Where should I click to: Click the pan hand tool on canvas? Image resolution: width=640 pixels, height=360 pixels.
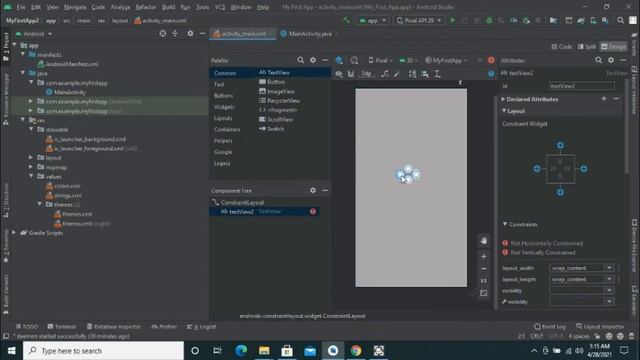pos(484,241)
